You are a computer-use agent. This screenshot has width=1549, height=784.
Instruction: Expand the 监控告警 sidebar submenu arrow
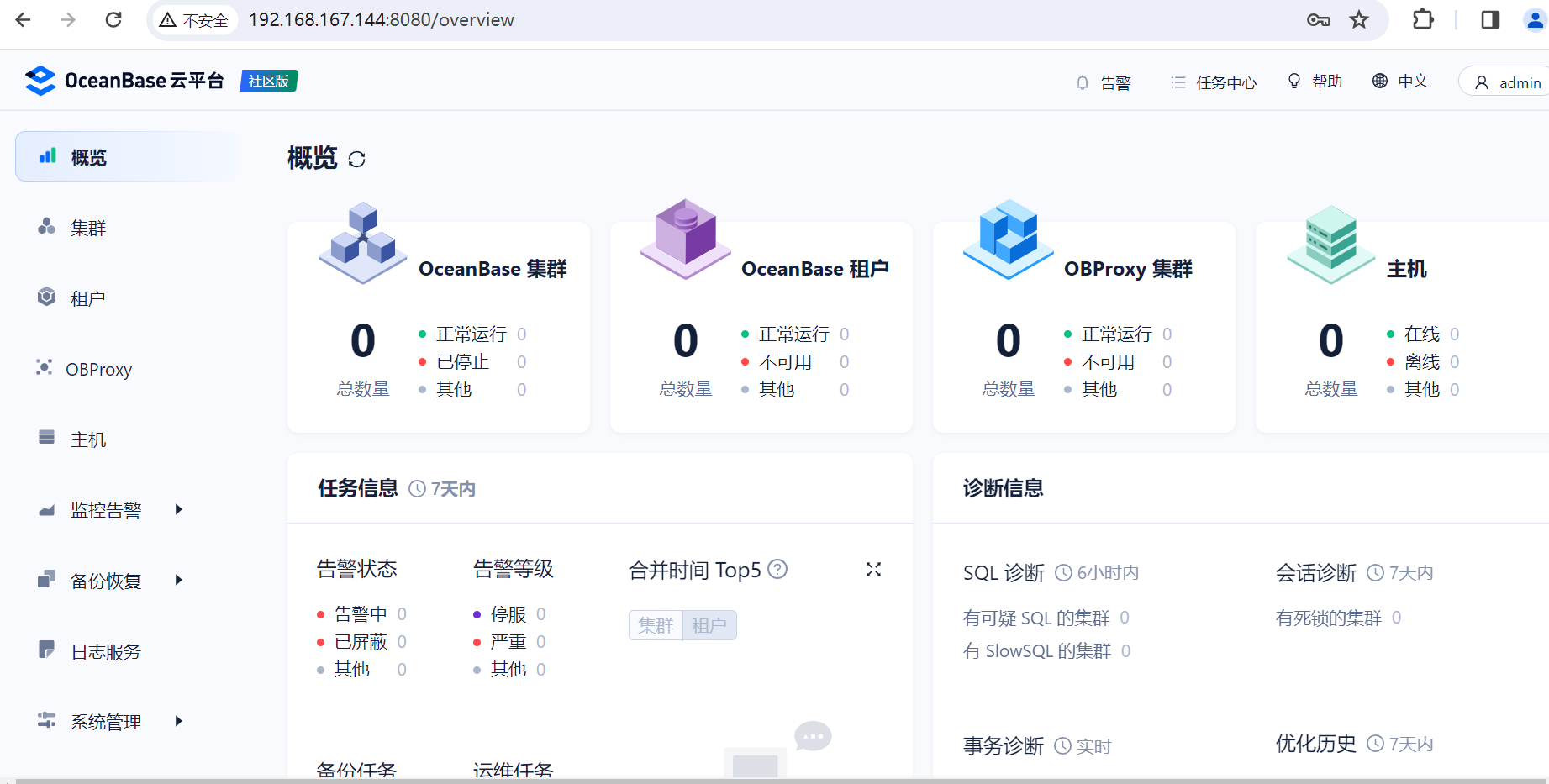tap(178, 509)
